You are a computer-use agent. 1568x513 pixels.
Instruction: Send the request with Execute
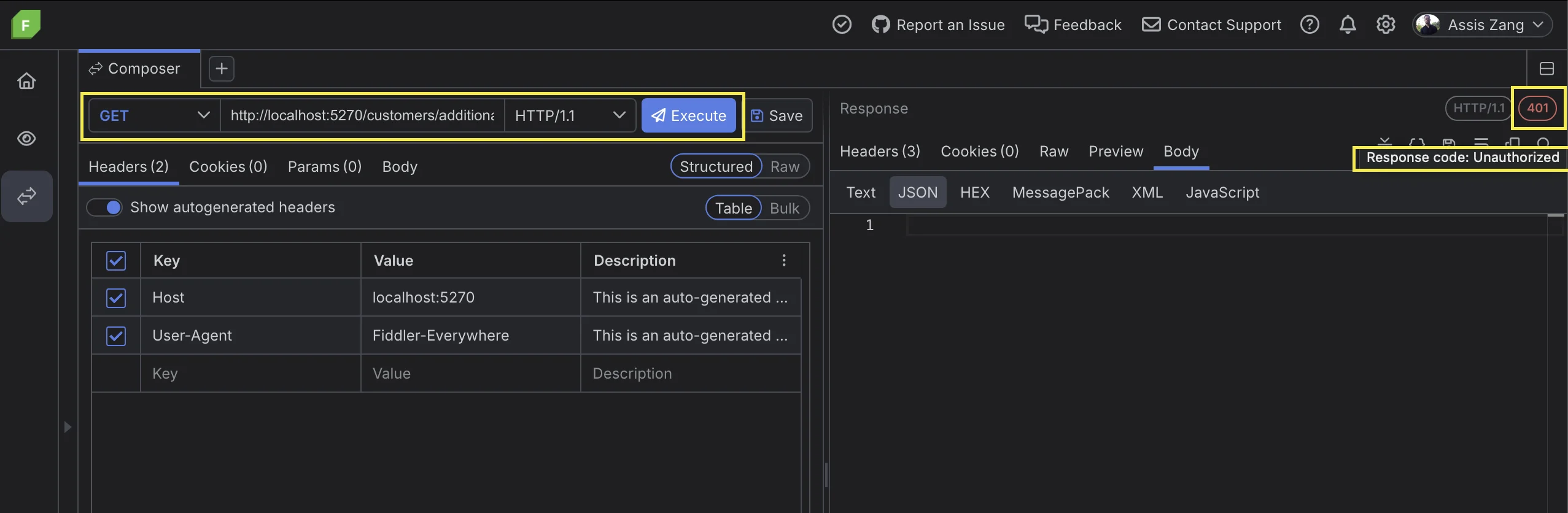pyautogui.click(x=689, y=115)
